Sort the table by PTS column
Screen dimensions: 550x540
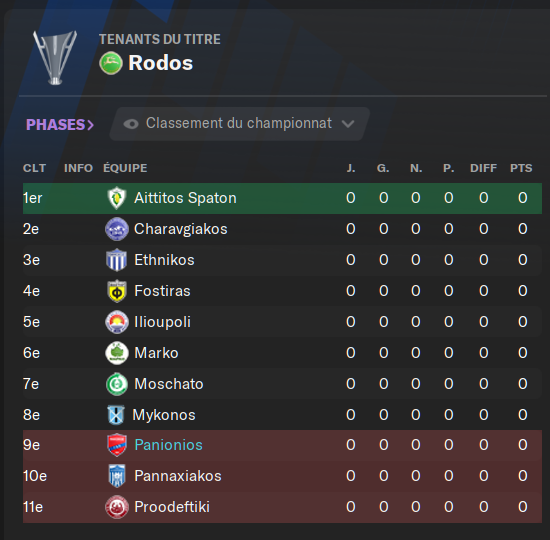coord(521,168)
